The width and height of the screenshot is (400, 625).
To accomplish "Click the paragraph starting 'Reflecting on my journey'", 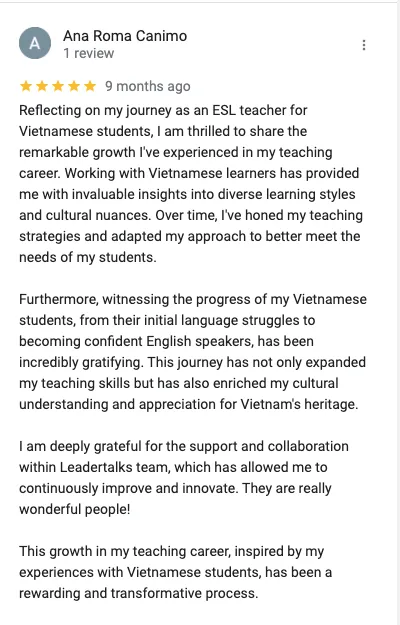I will click(x=191, y=184).
